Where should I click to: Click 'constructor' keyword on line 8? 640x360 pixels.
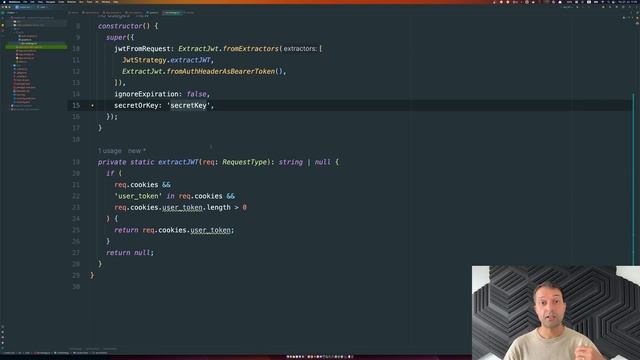click(x=120, y=26)
